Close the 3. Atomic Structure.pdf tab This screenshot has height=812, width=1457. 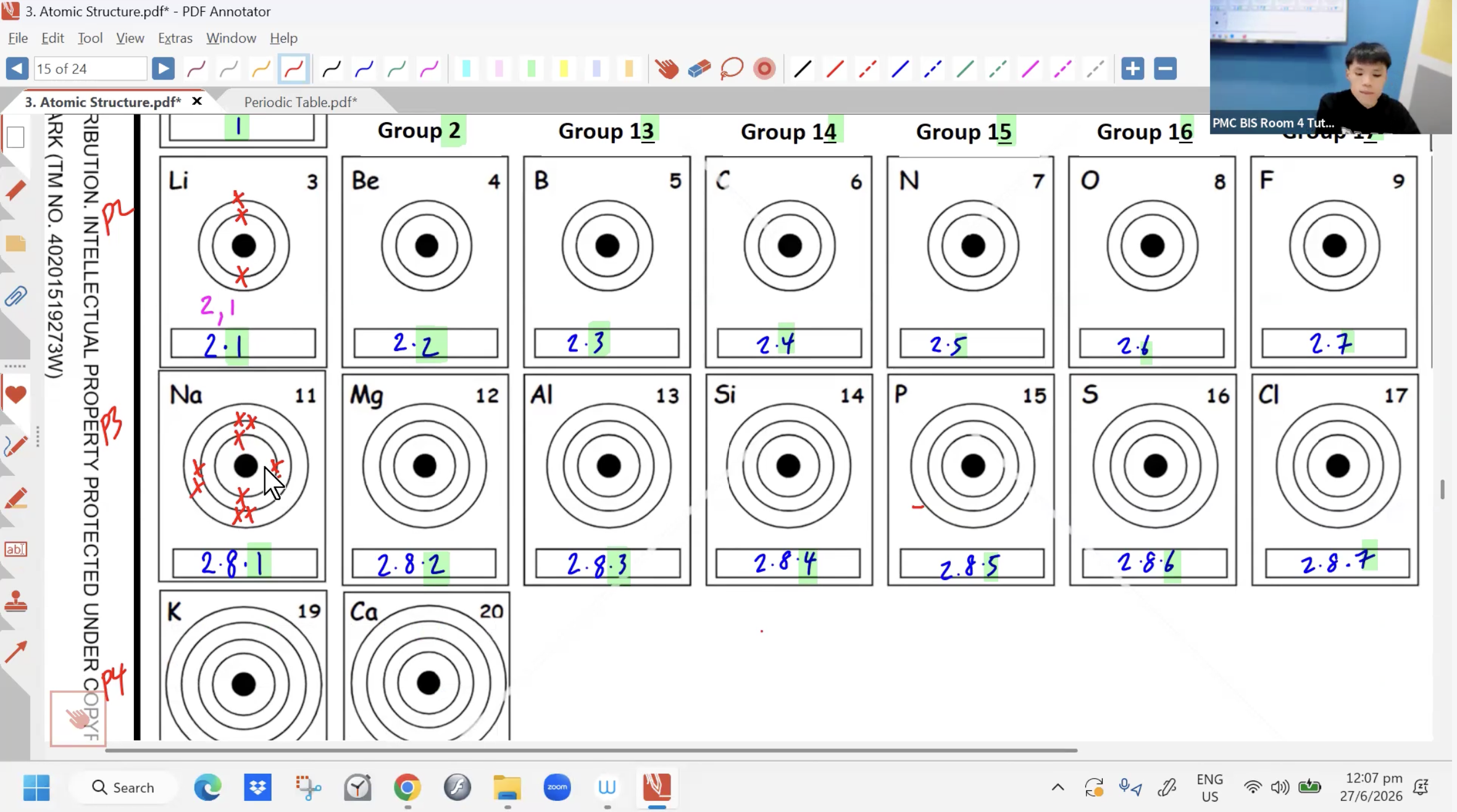(197, 101)
